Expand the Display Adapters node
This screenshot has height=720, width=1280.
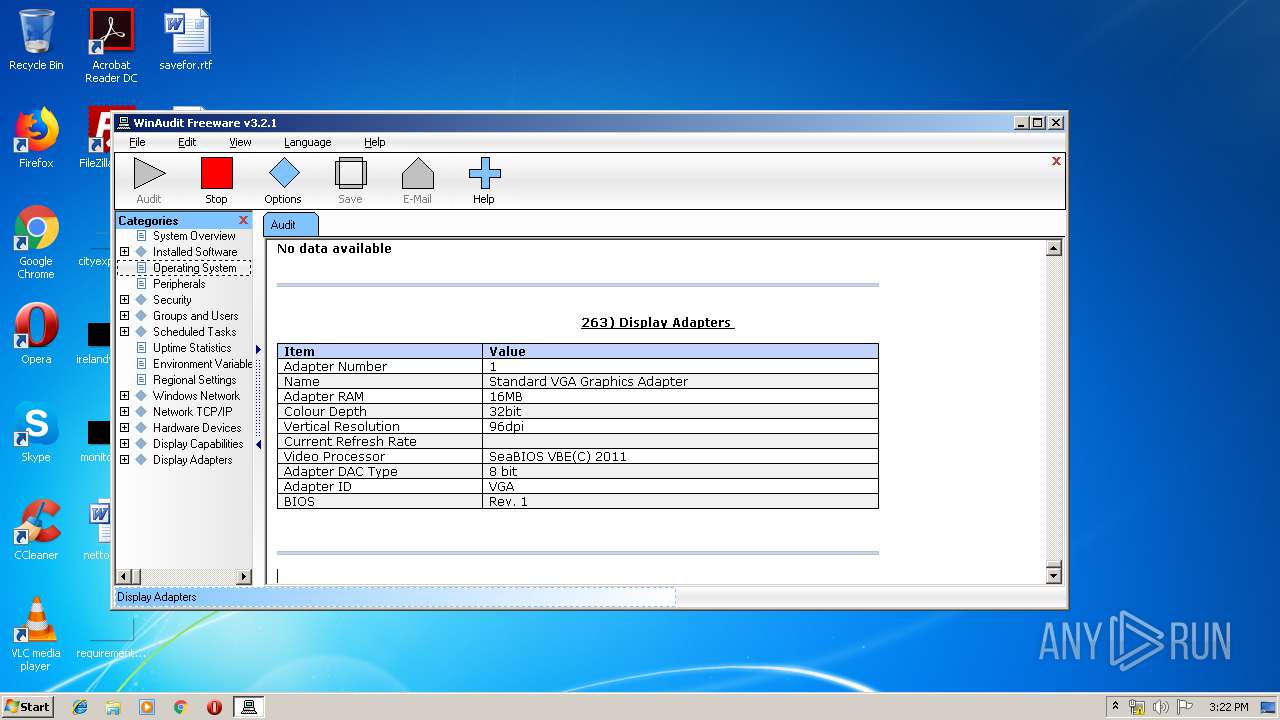pyautogui.click(x=124, y=460)
